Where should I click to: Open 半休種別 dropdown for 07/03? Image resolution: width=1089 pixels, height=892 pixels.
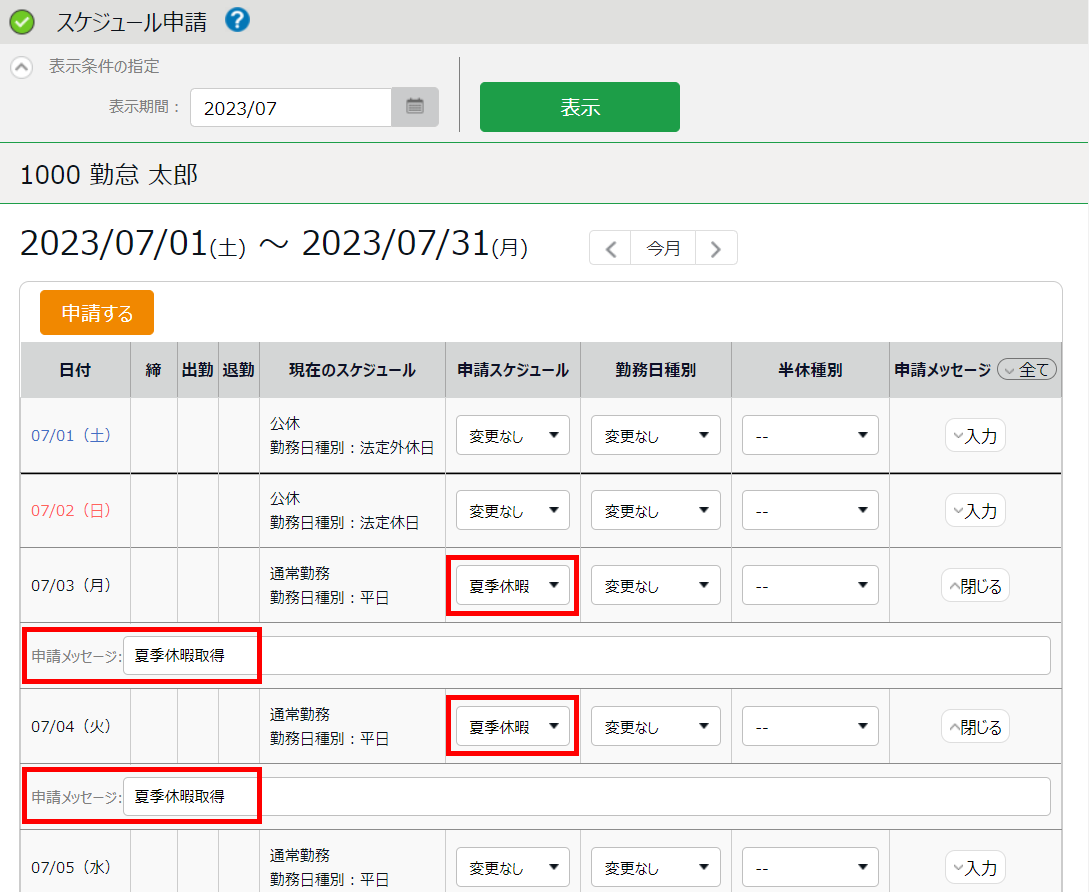click(x=810, y=586)
